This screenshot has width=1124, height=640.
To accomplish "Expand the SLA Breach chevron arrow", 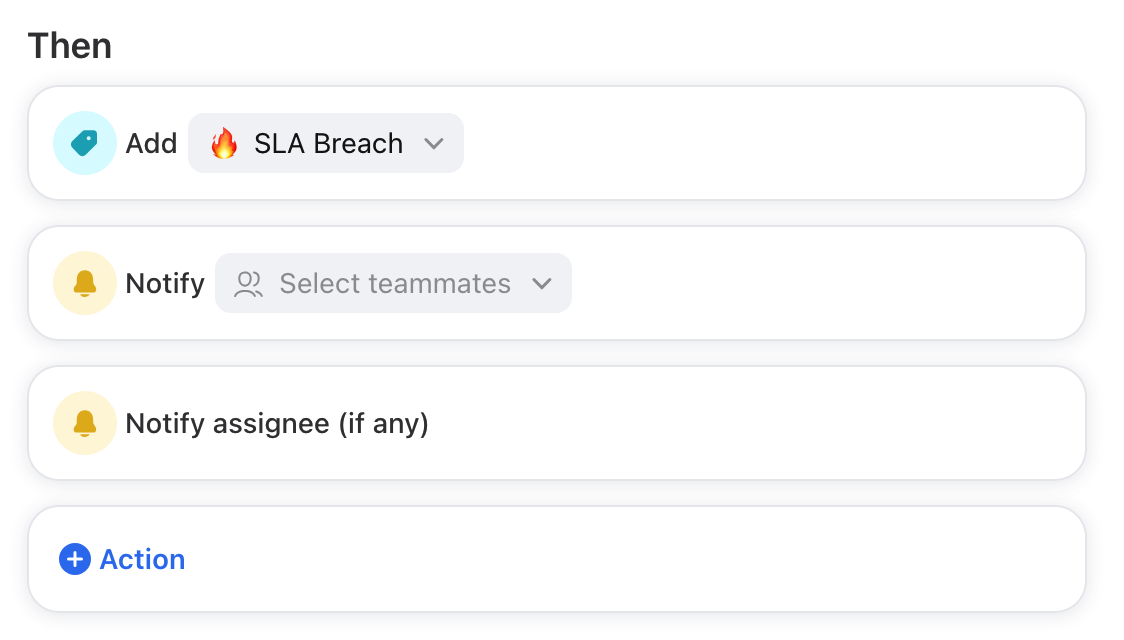I will click(434, 143).
